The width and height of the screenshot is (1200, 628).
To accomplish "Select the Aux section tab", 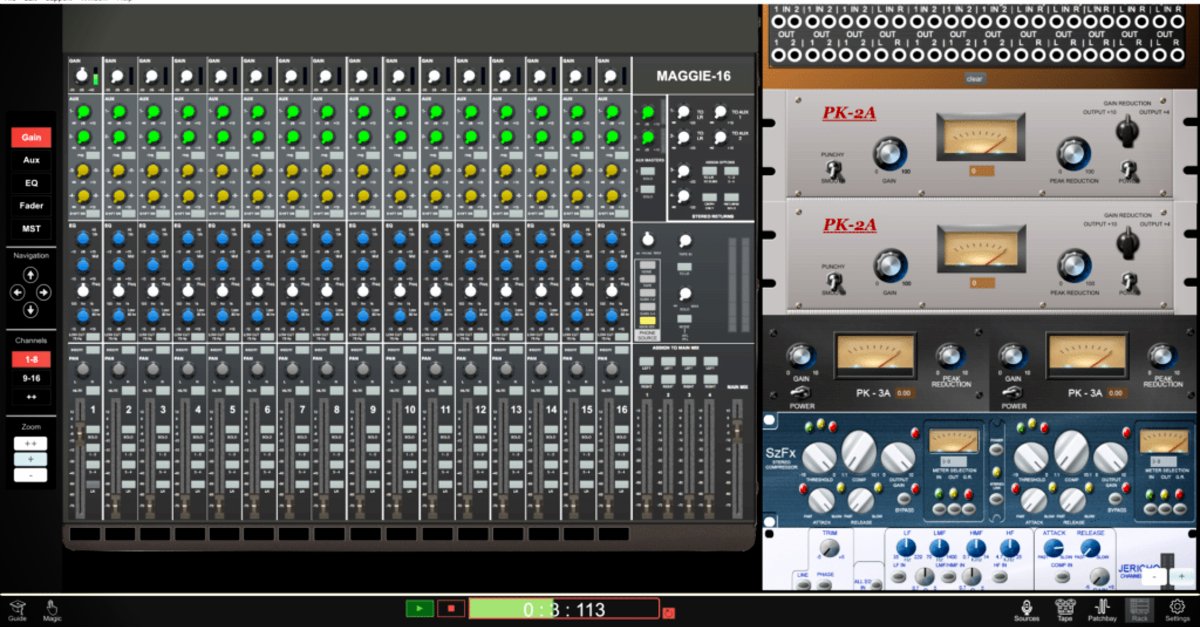I will click(31, 160).
